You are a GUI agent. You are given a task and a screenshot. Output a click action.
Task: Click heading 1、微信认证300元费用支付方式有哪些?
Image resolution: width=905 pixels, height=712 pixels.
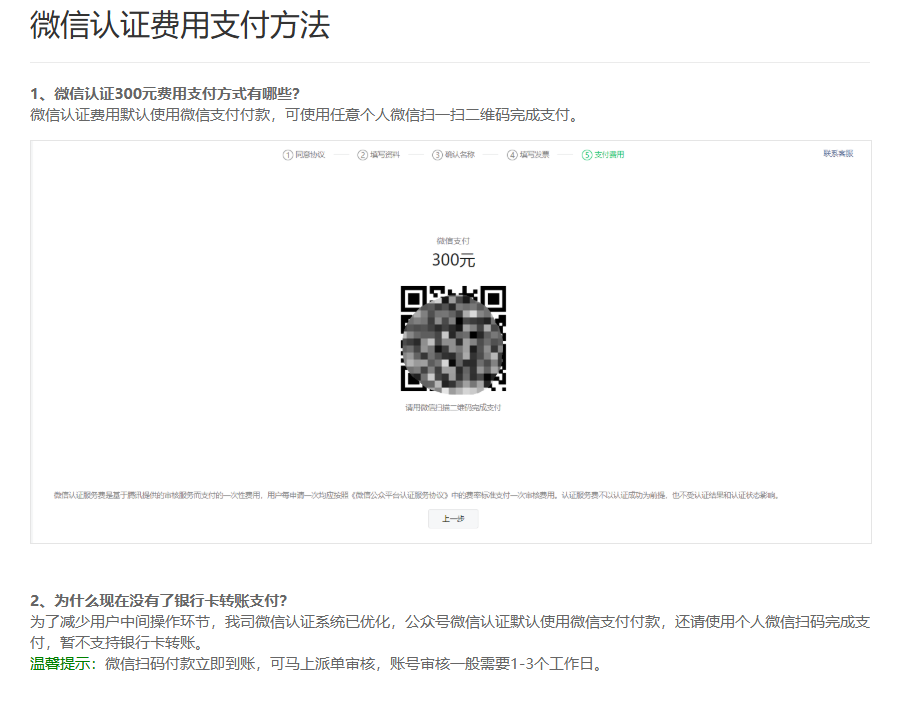pos(165,93)
